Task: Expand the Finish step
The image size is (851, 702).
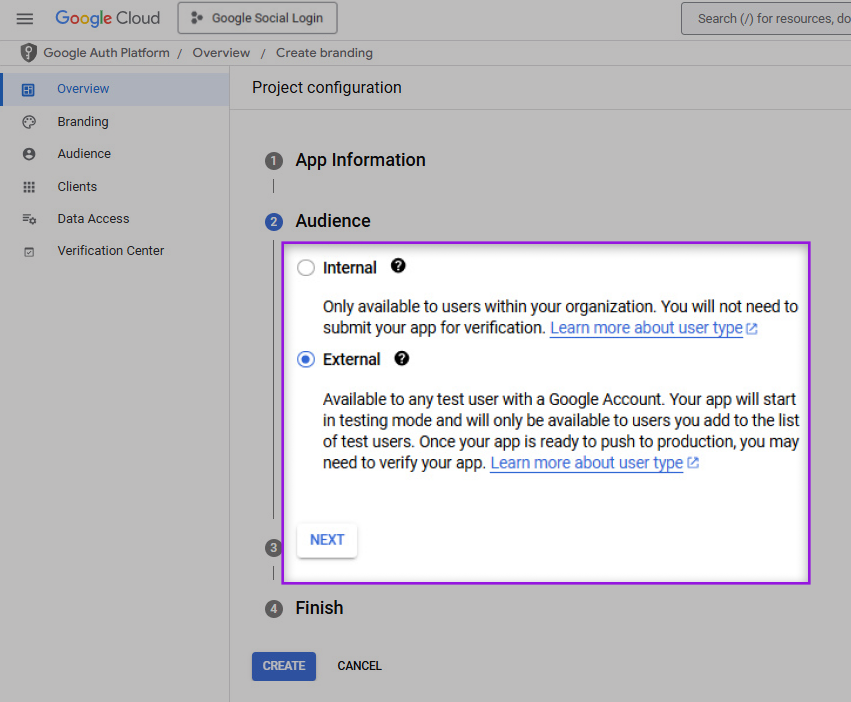Action: tap(319, 608)
